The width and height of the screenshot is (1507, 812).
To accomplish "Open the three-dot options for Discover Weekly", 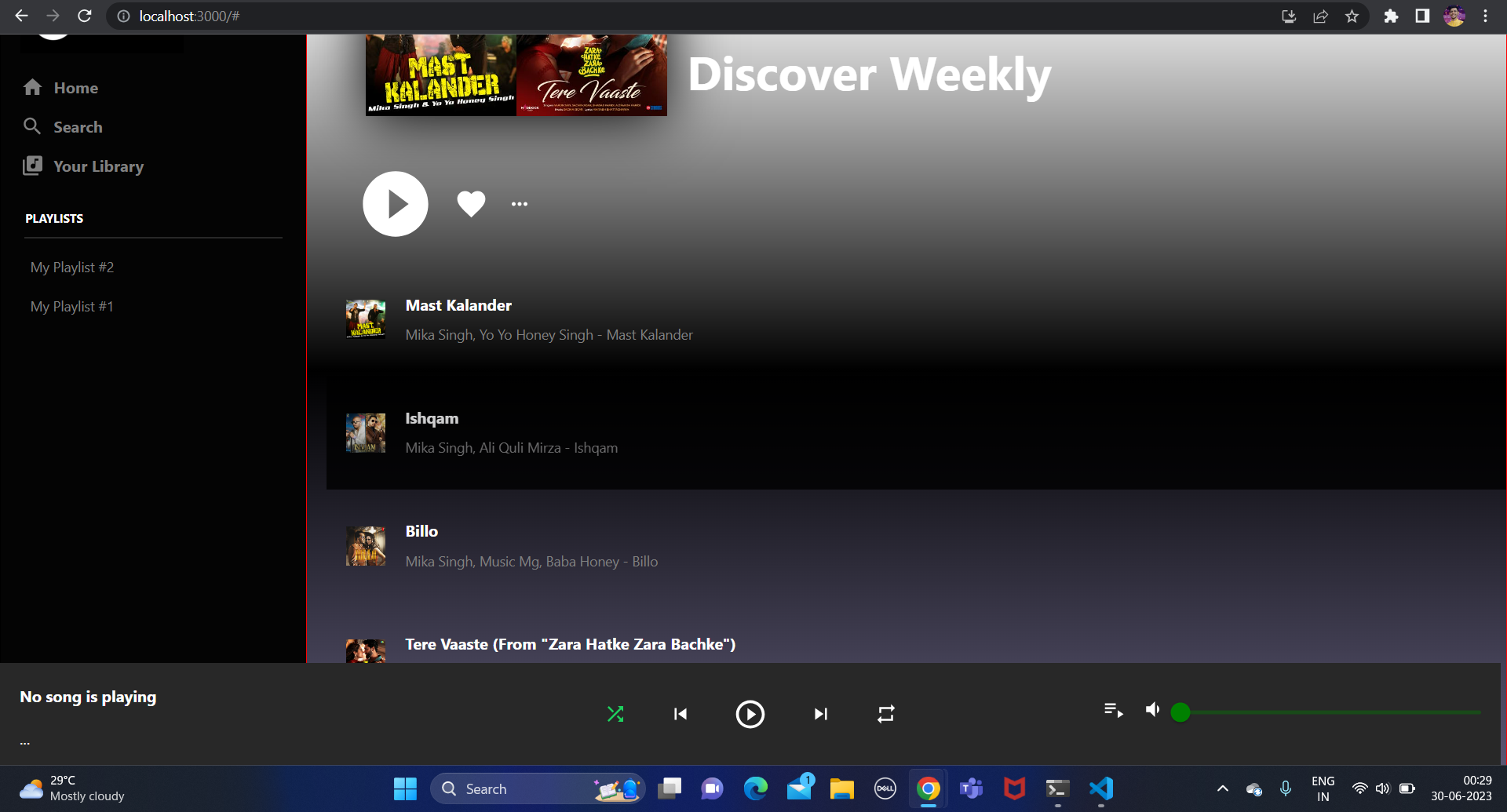I will coord(519,203).
